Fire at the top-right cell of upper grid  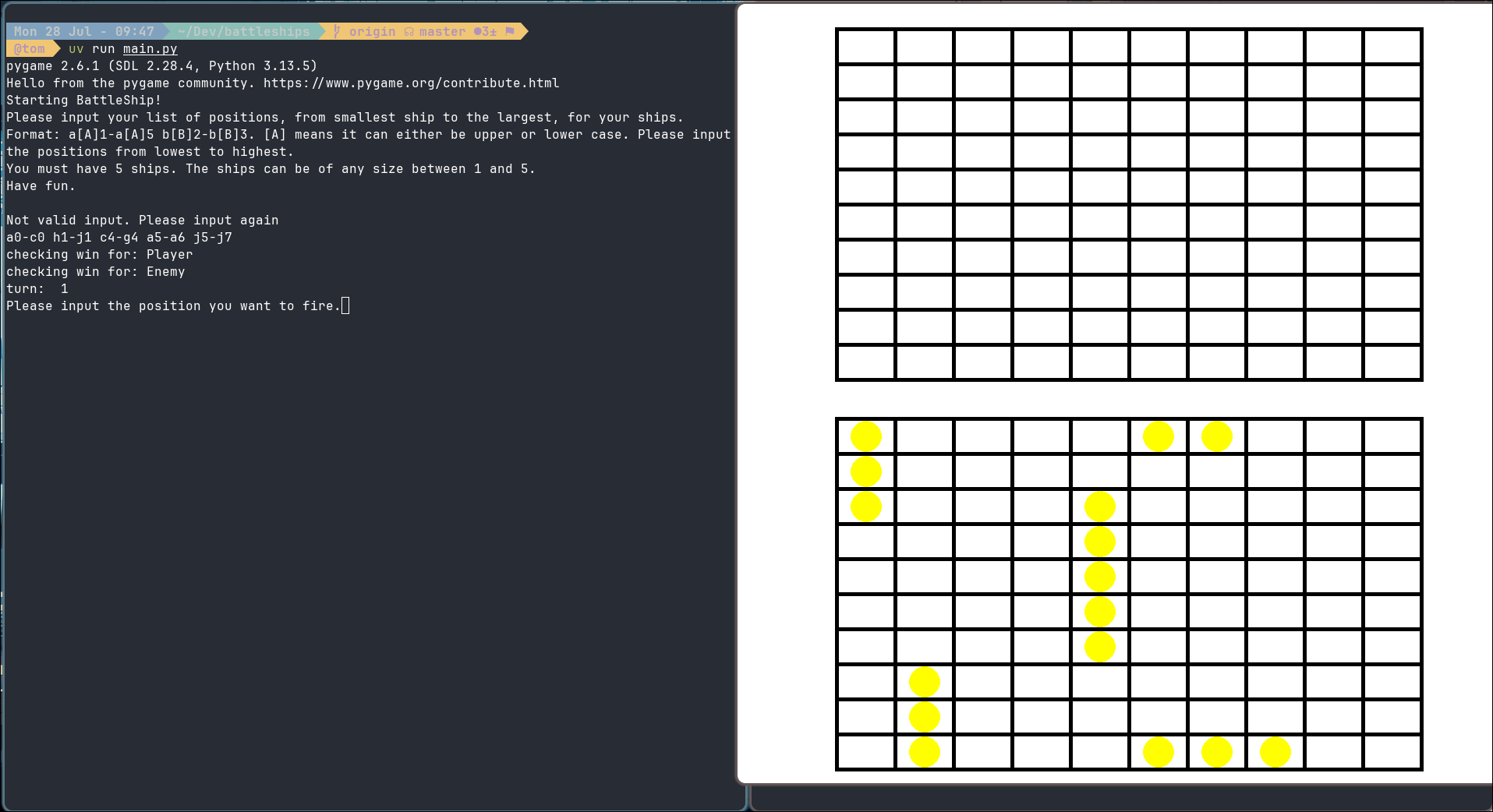[x=1392, y=47]
